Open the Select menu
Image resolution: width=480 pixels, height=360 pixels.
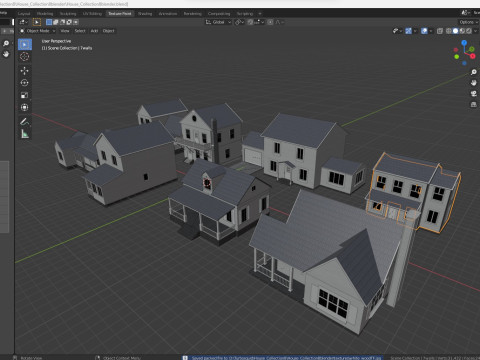[80, 31]
